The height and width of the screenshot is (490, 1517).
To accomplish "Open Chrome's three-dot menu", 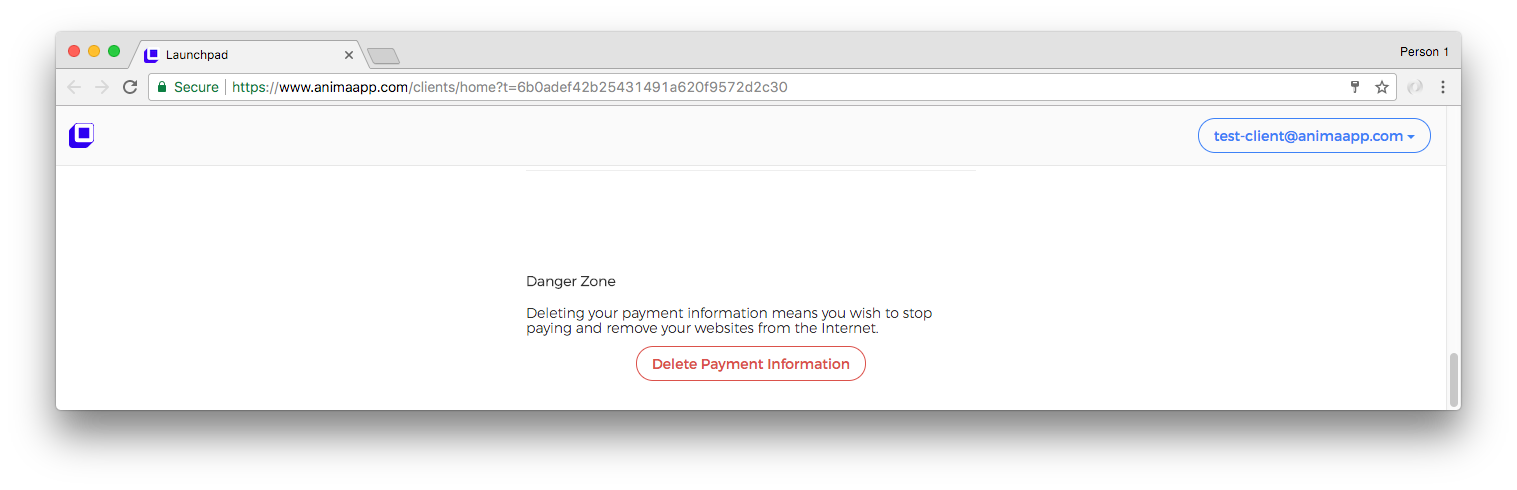I will pyautogui.click(x=1443, y=87).
